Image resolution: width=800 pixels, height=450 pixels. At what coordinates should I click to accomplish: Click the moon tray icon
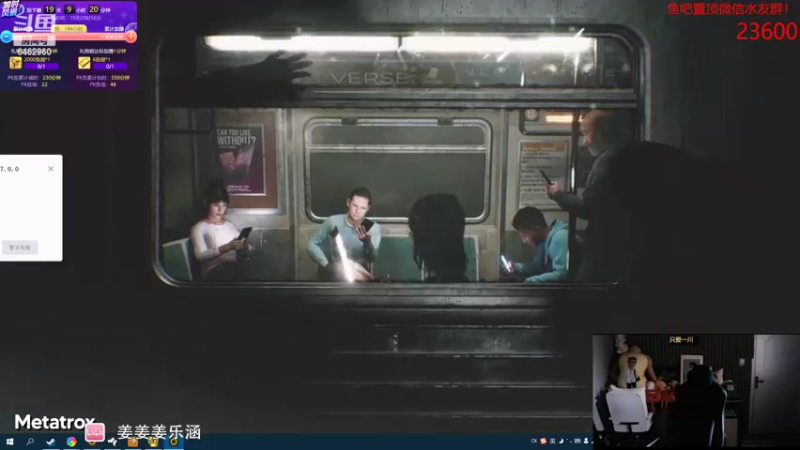(561, 441)
